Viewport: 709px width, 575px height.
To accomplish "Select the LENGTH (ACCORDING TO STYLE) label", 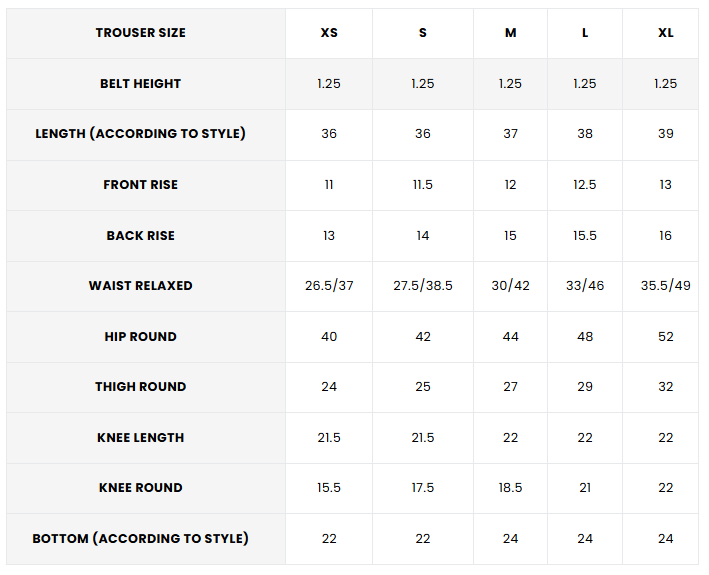I will 140,134.
